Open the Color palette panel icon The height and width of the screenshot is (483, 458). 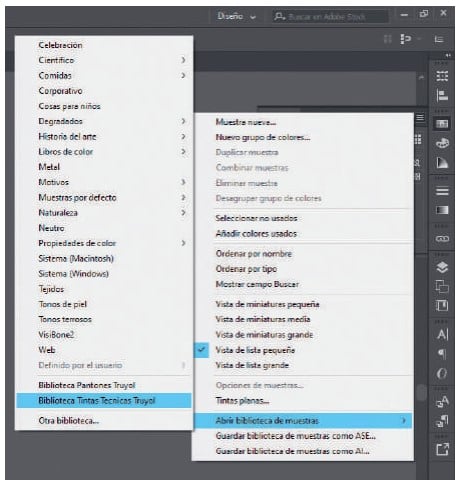click(x=442, y=143)
